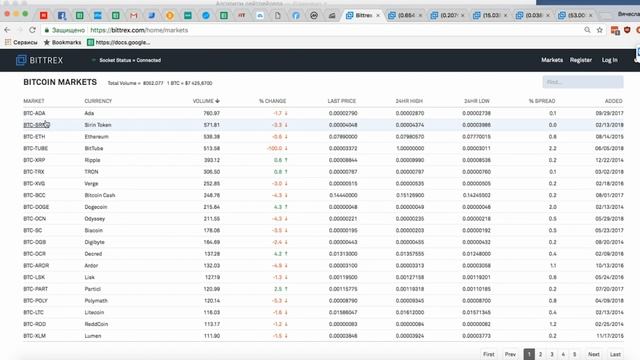
Task: Focus the Find search field
Action: pyautogui.click(x=583, y=82)
